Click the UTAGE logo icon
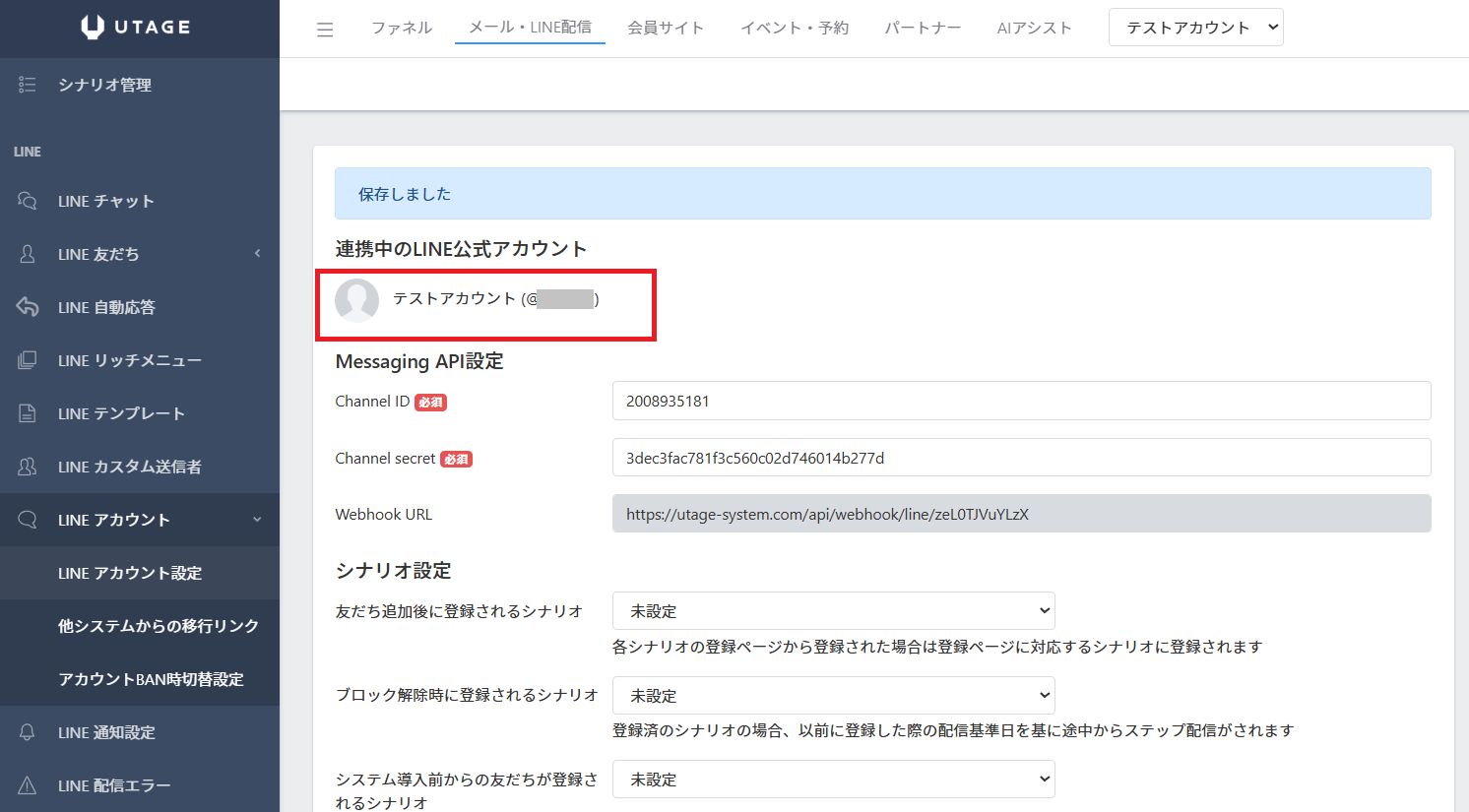The width and height of the screenshot is (1469, 812). point(93,28)
